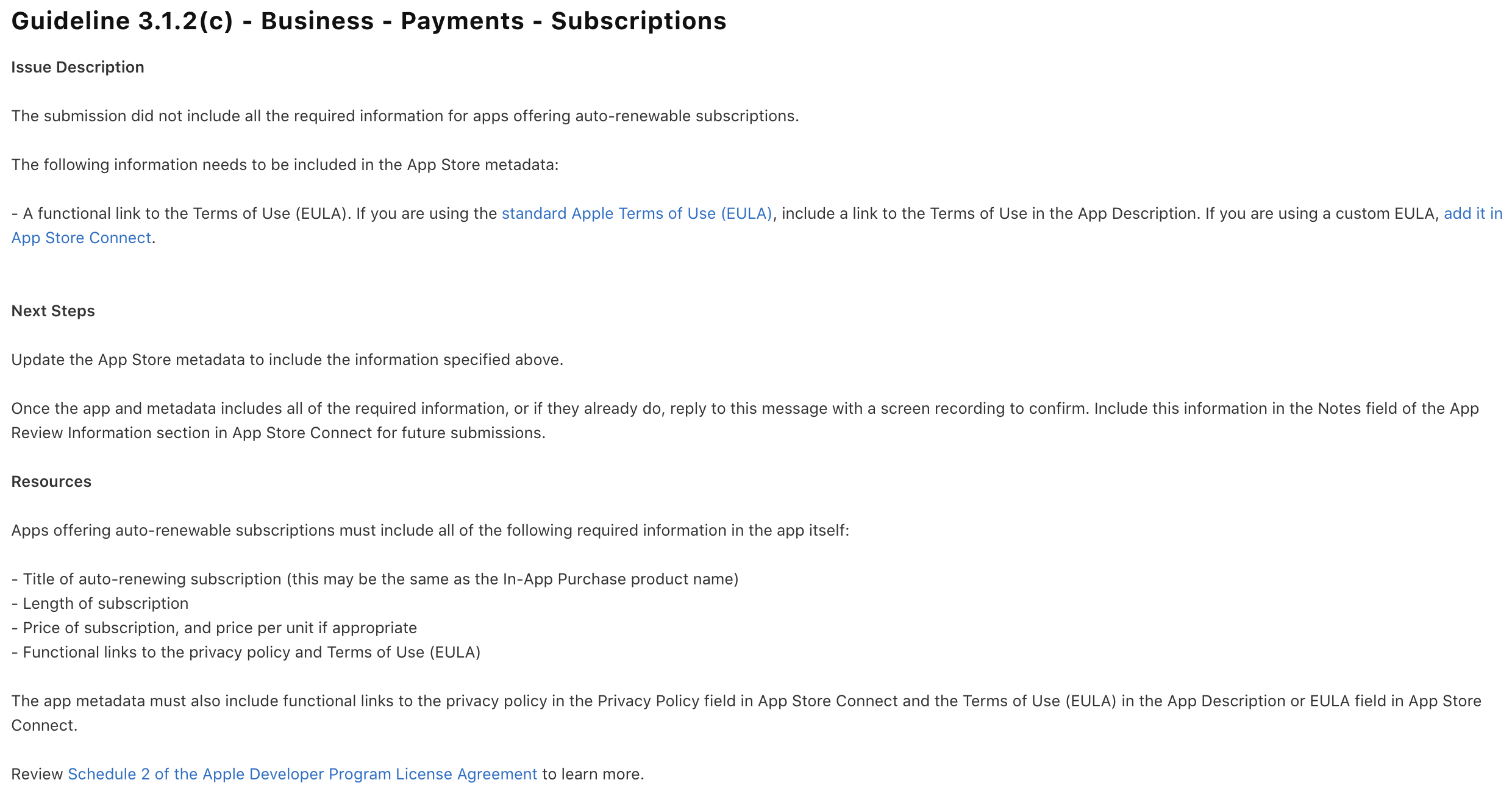The image size is (1512, 791).
Task: Open Schedule 2 of the License Agreement link
Action: click(x=302, y=775)
